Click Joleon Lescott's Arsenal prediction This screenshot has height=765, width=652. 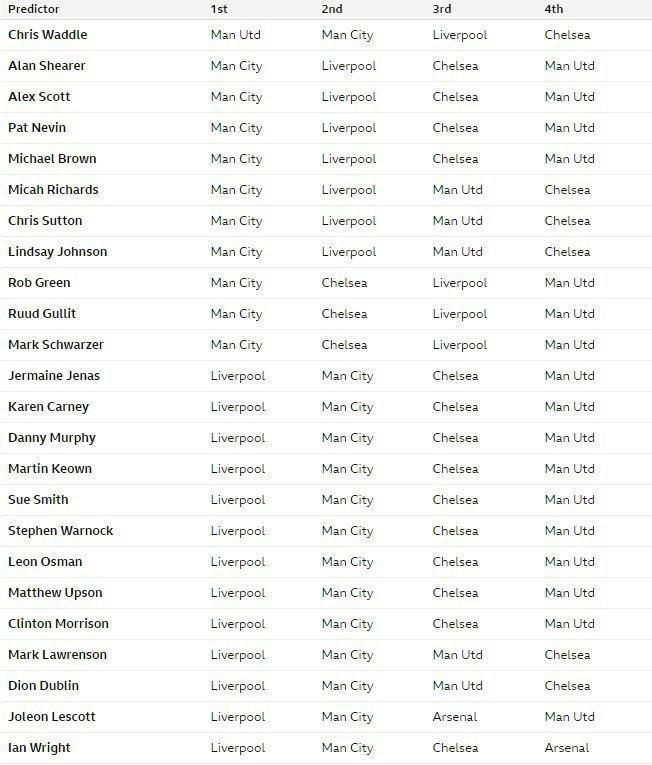455,717
